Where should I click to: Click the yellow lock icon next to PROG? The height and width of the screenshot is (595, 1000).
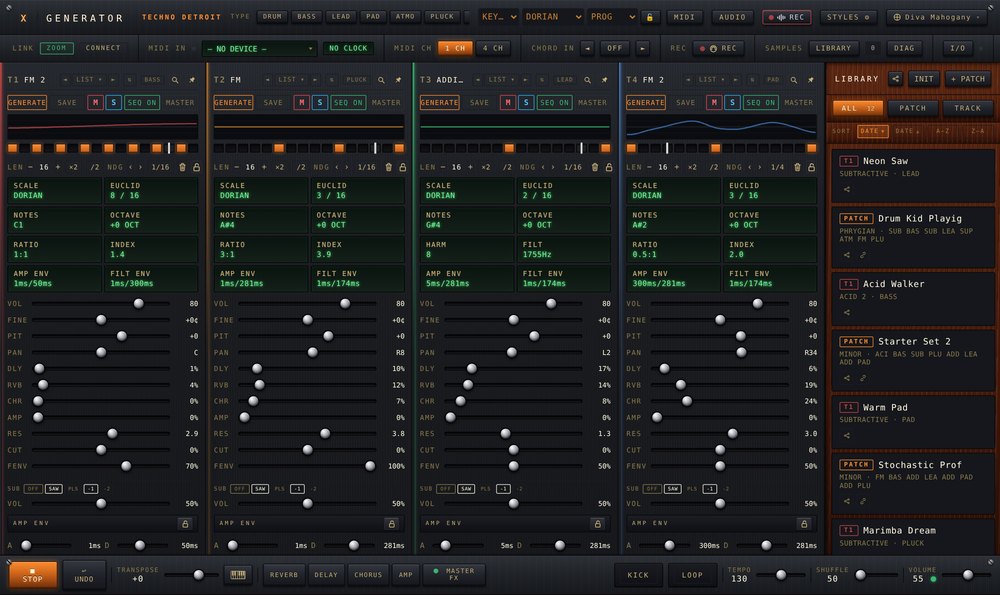point(649,17)
